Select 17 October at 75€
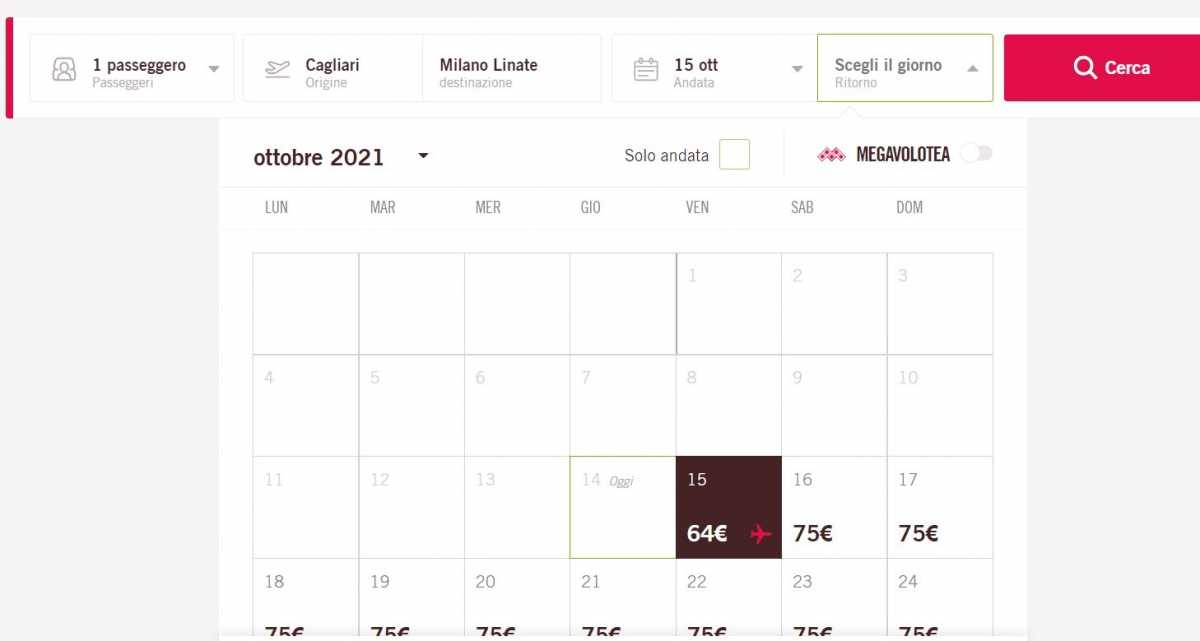 click(940, 508)
